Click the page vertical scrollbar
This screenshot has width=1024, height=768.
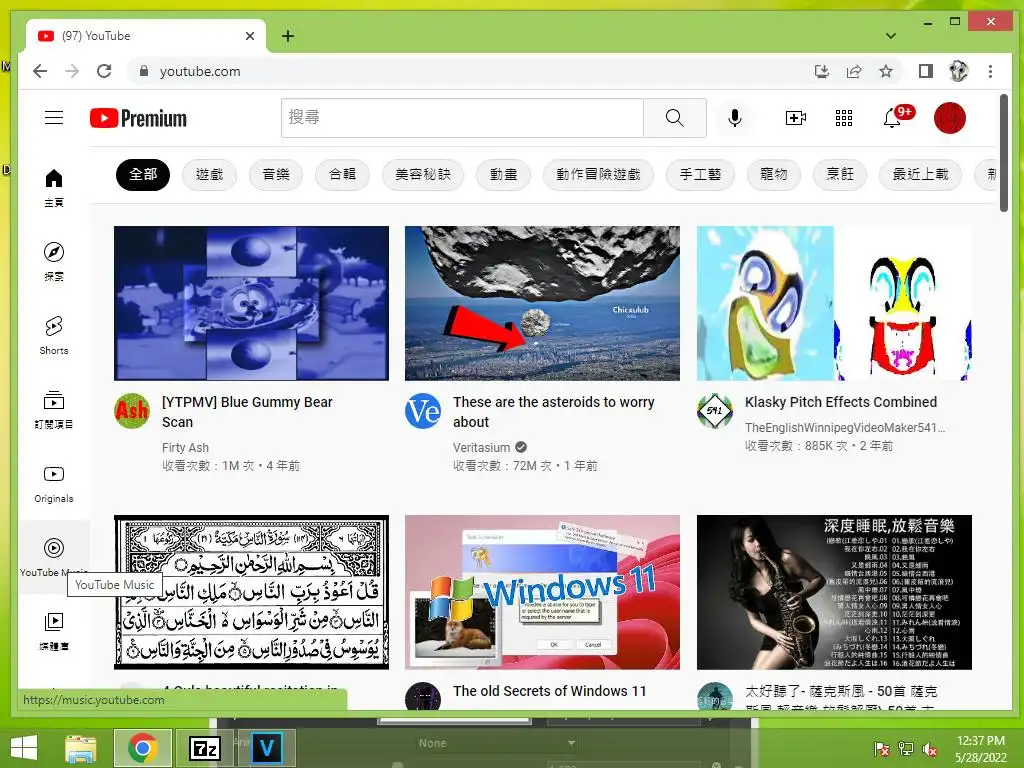pos(1004,153)
